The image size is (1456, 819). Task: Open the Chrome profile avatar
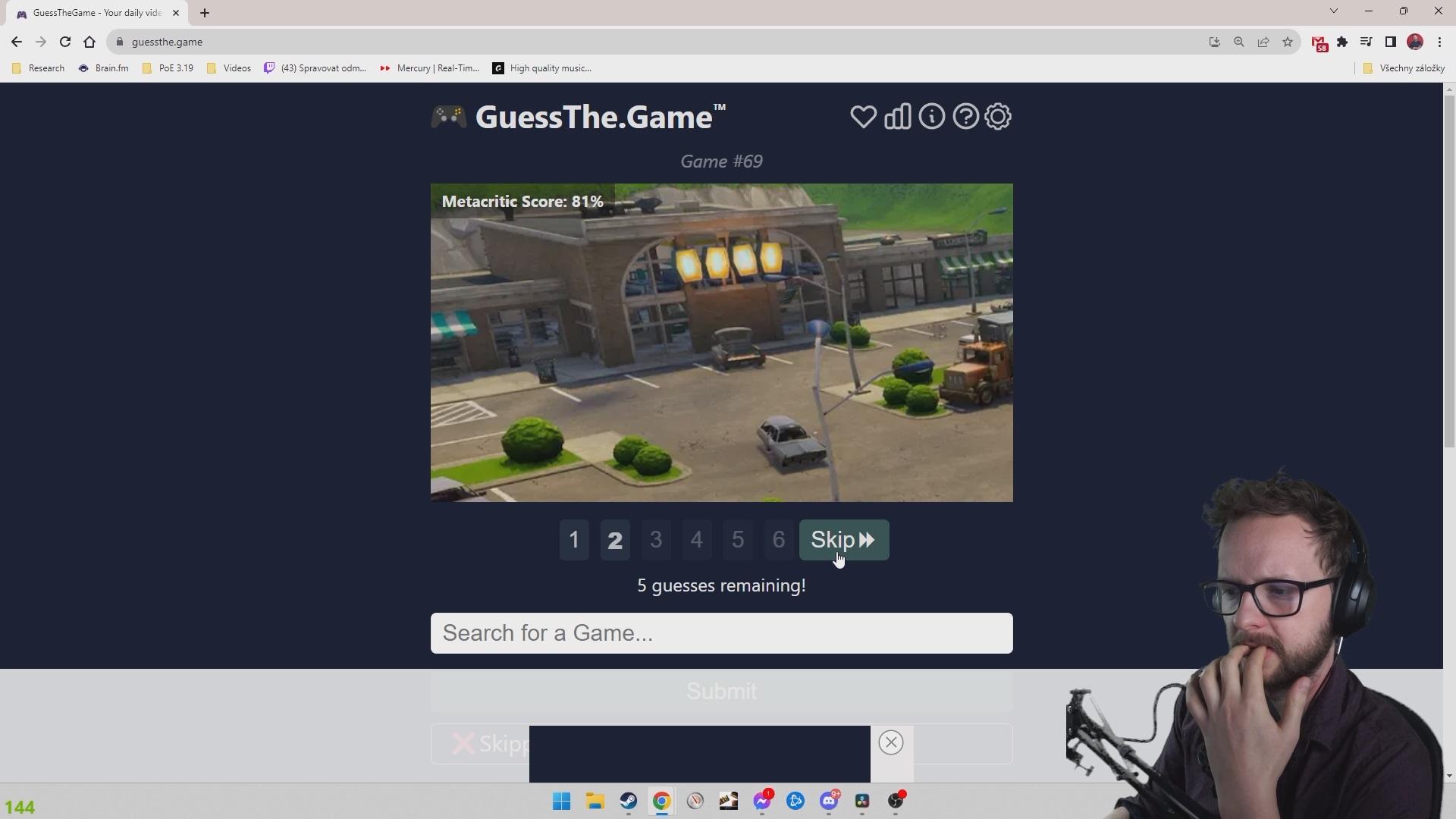1415,42
